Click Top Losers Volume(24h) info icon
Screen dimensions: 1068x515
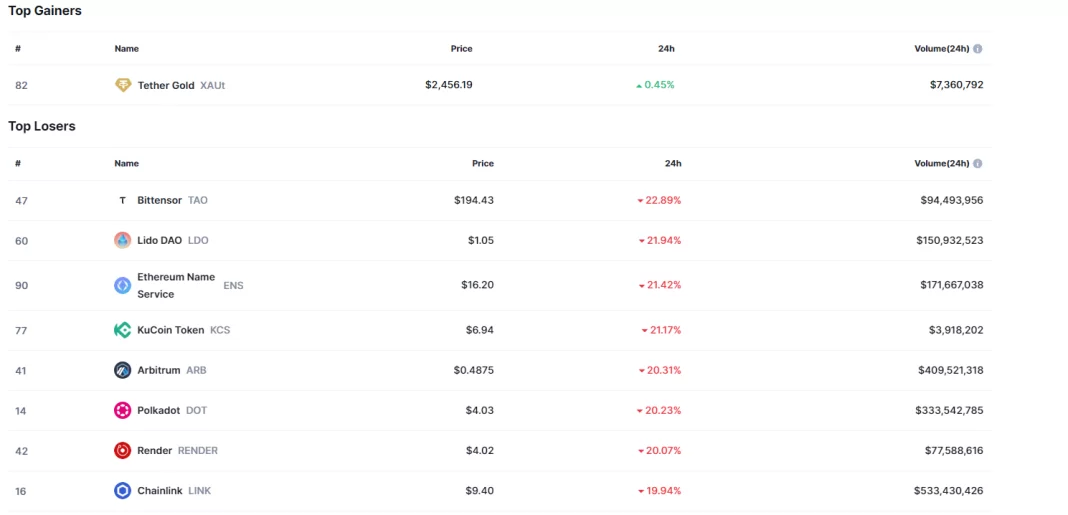978,164
